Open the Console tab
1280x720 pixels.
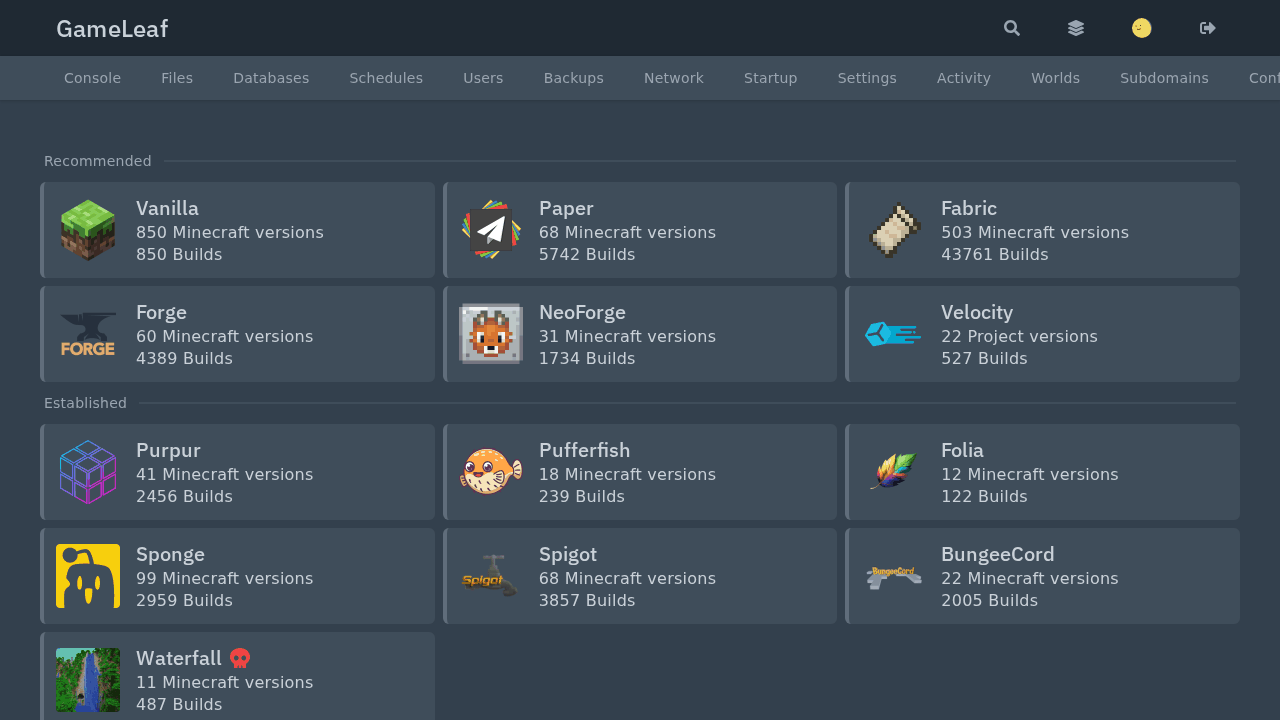(92, 78)
